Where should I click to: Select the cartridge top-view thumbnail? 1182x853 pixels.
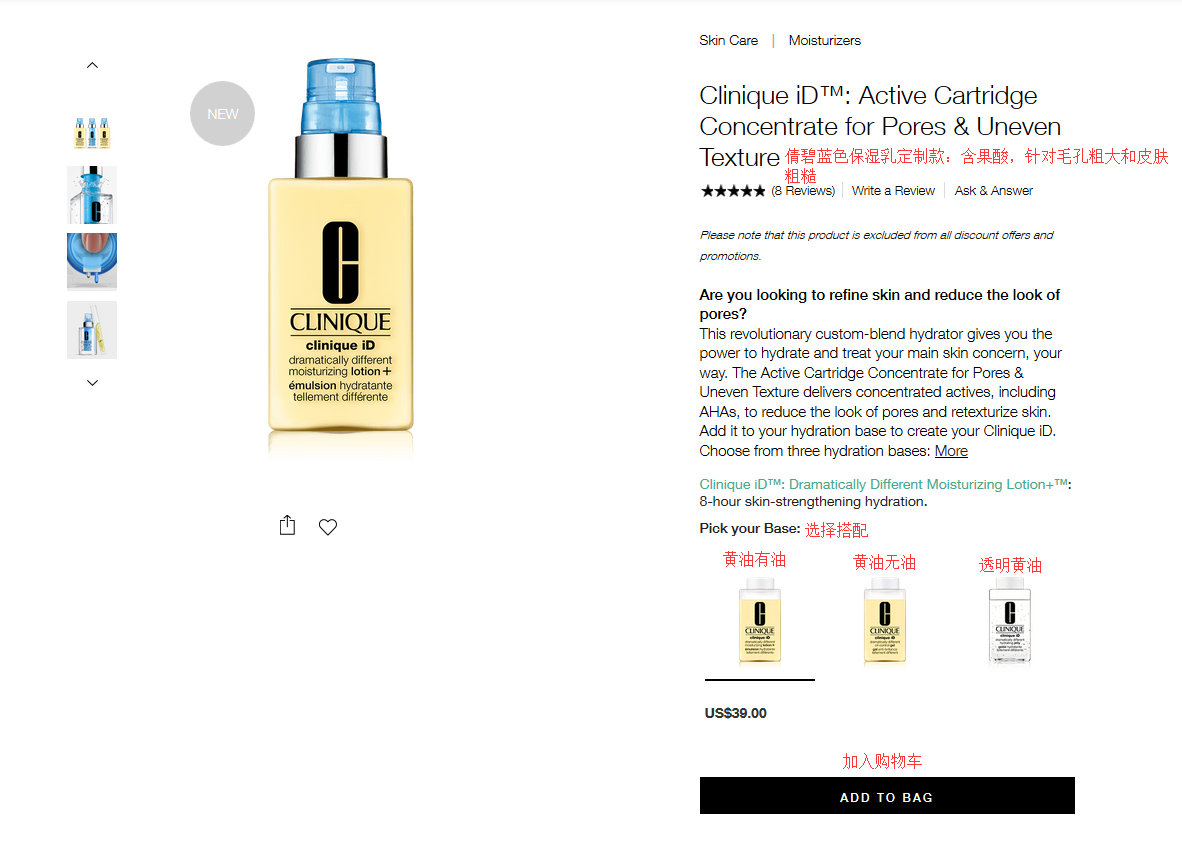(x=92, y=261)
